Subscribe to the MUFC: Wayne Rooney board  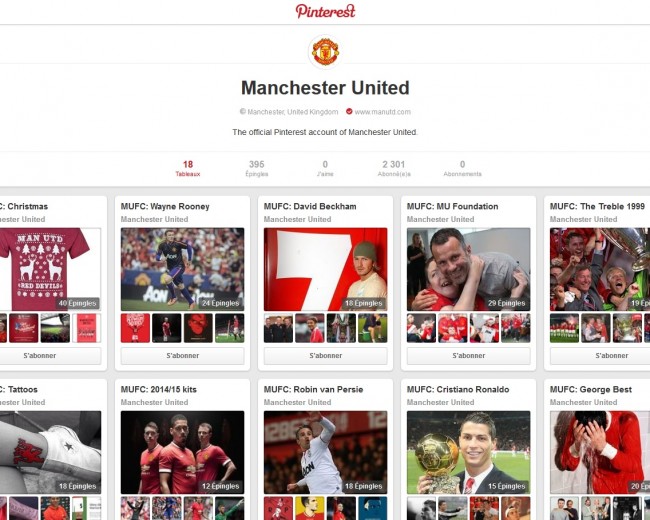(182, 356)
